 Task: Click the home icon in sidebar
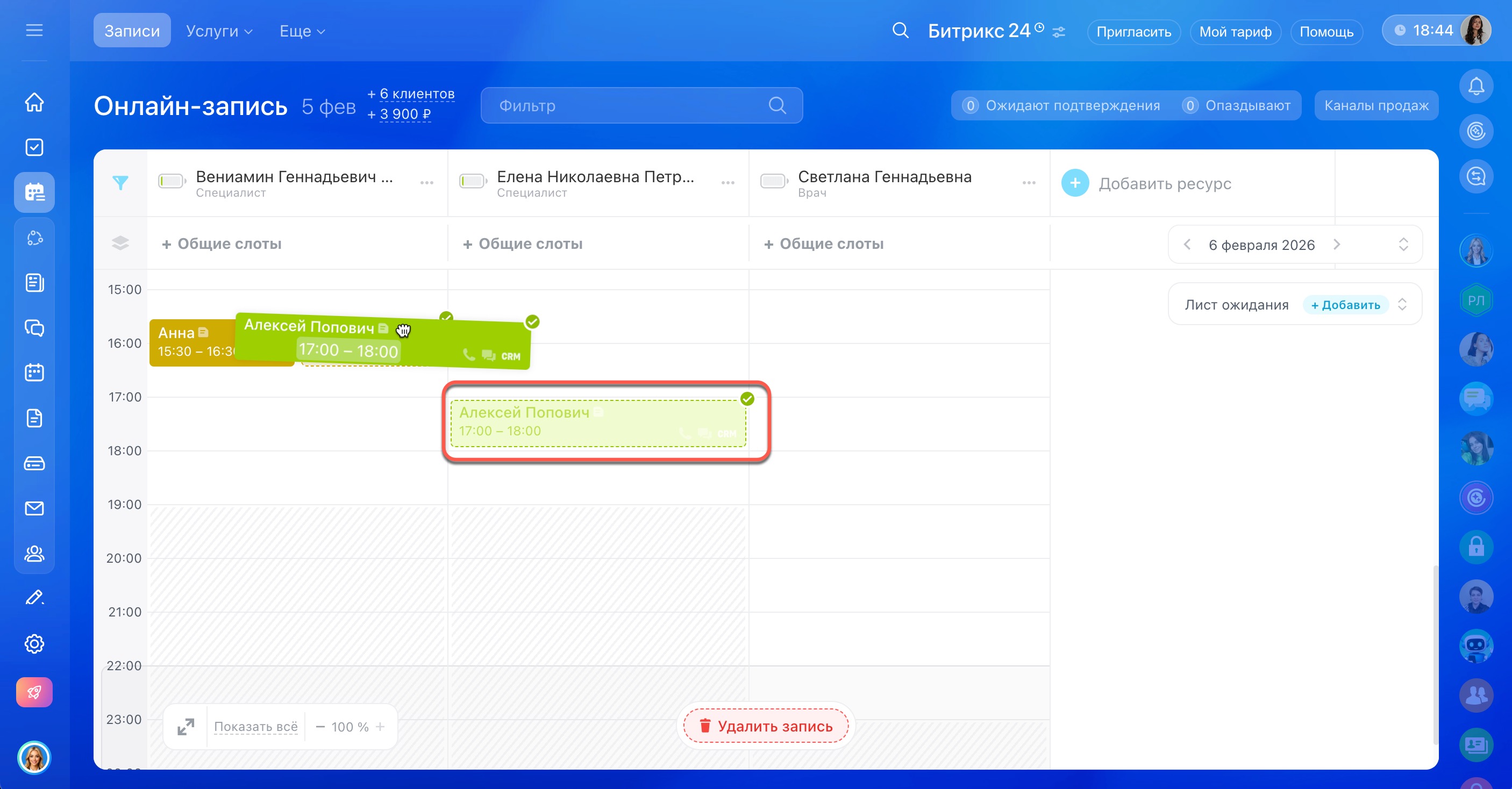(34, 102)
